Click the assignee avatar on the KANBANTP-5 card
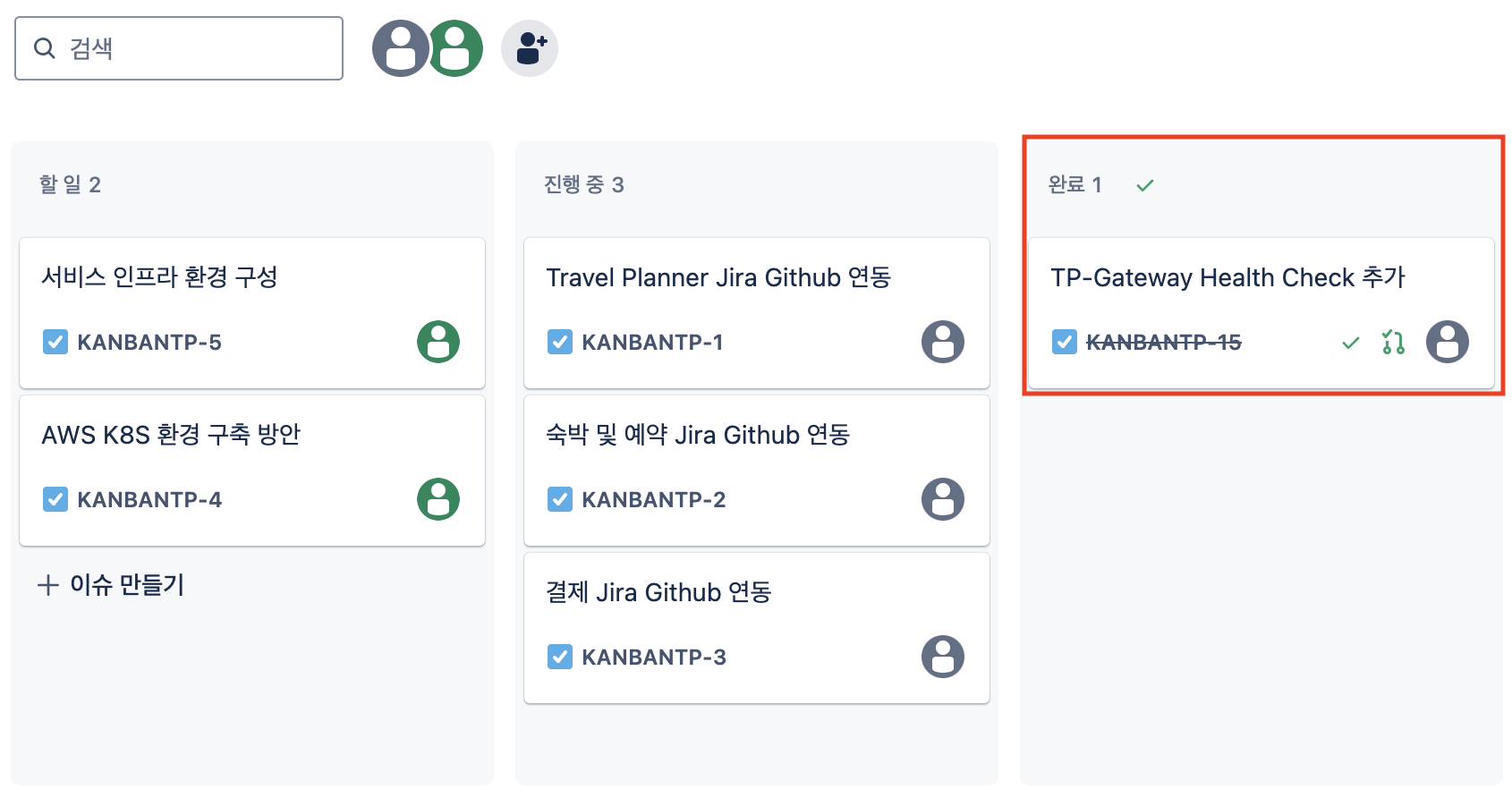The height and width of the screenshot is (798, 1512). tap(438, 342)
